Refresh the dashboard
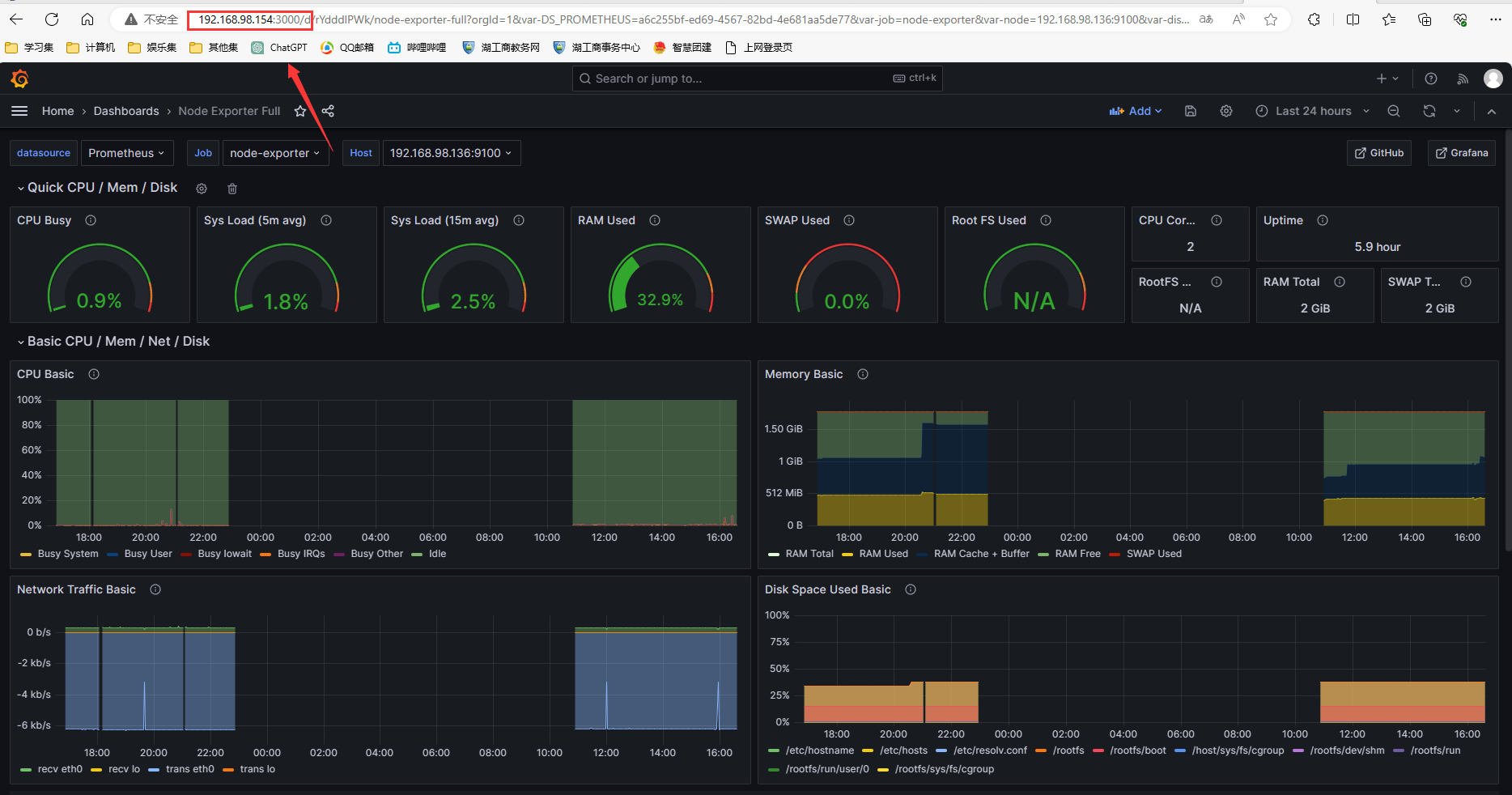 [1429, 111]
